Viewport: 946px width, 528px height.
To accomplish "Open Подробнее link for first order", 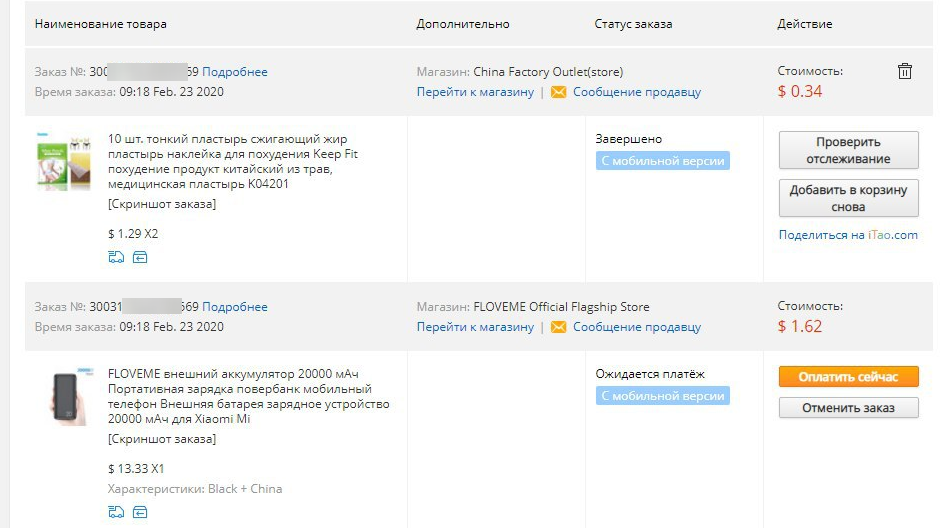I will pyautogui.click(x=235, y=72).
